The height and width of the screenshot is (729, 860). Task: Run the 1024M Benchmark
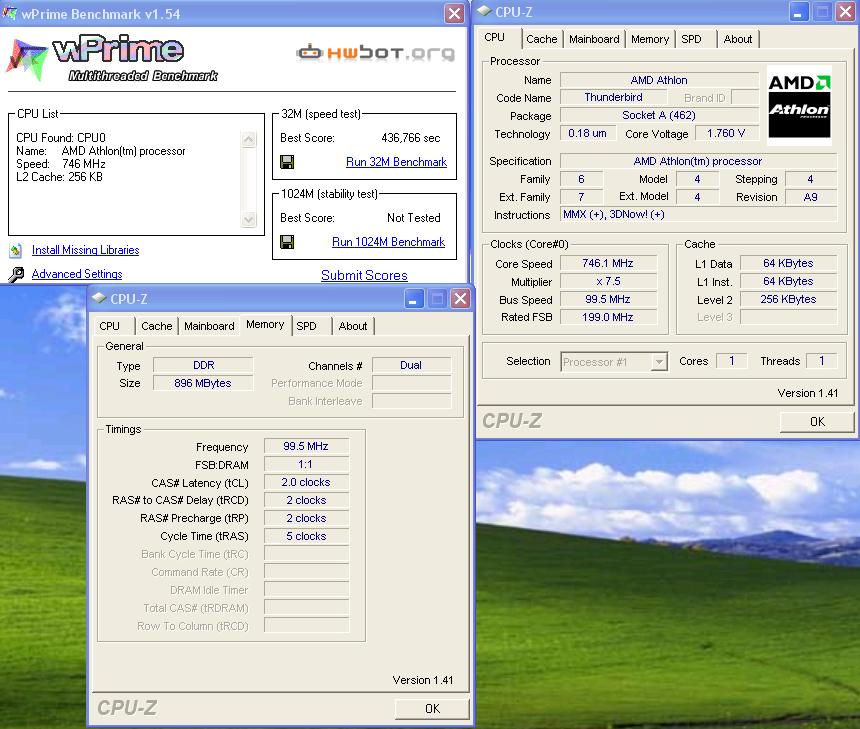point(388,242)
